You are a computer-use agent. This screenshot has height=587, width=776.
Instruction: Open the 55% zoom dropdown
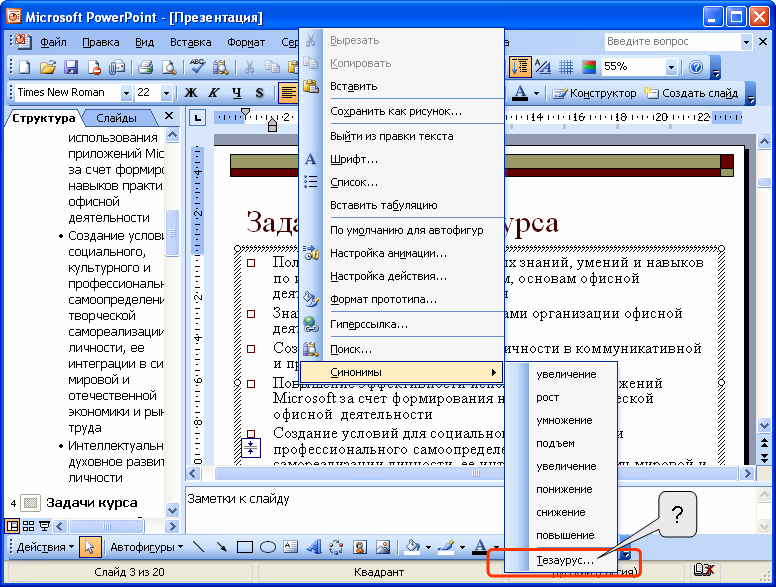click(671, 67)
